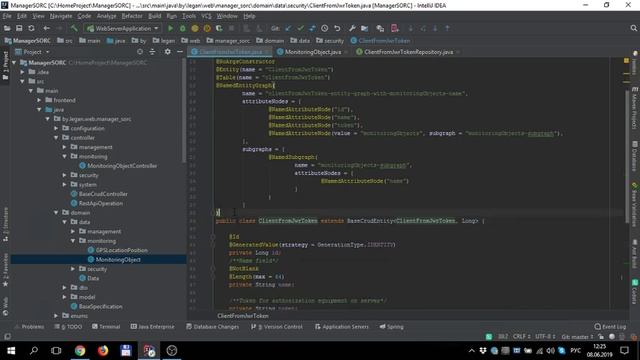Expand the configuration package node
The height and width of the screenshot is (360, 640).
56,128
